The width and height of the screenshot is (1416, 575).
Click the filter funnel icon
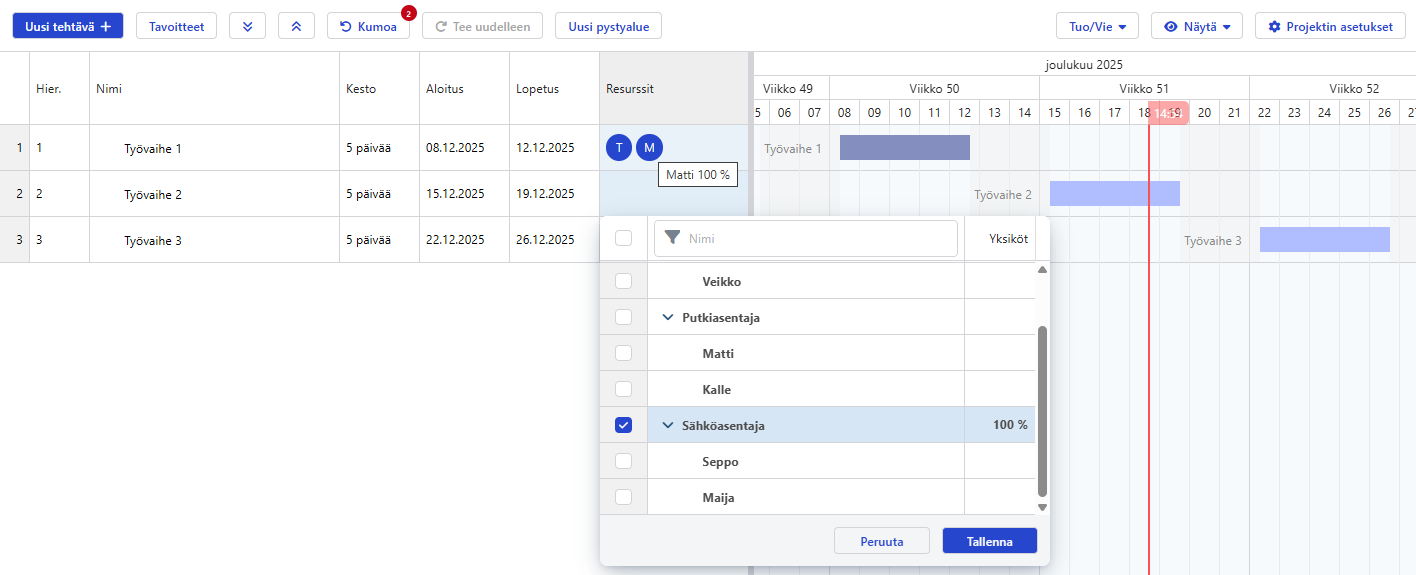click(x=673, y=238)
